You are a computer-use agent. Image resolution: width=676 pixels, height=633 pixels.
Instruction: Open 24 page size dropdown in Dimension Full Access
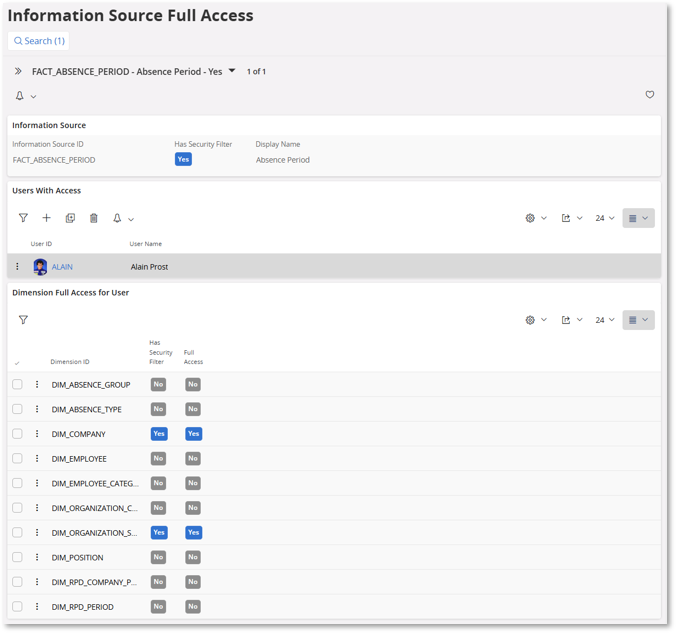[x=605, y=320]
